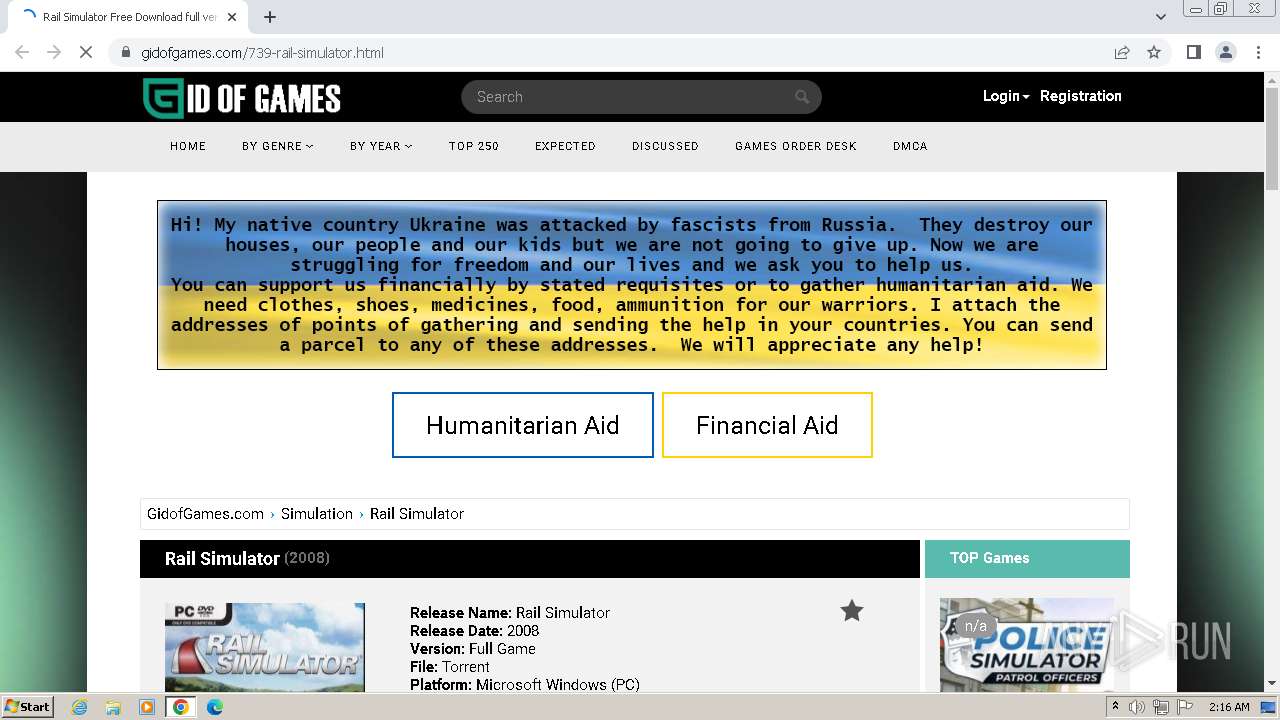1280x720 pixels.
Task: Add Rail Simulator to favorites with star
Action: coord(852,611)
